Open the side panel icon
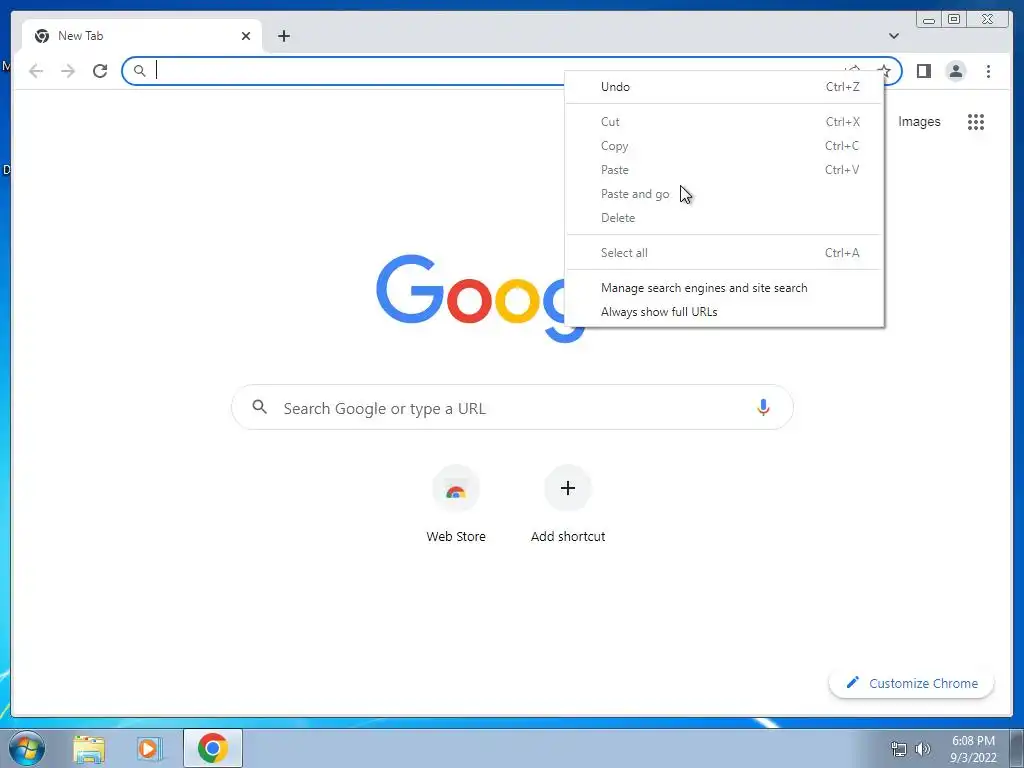The width and height of the screenshot is (1024, 768). pyautogui.click(x=923, y=71)
